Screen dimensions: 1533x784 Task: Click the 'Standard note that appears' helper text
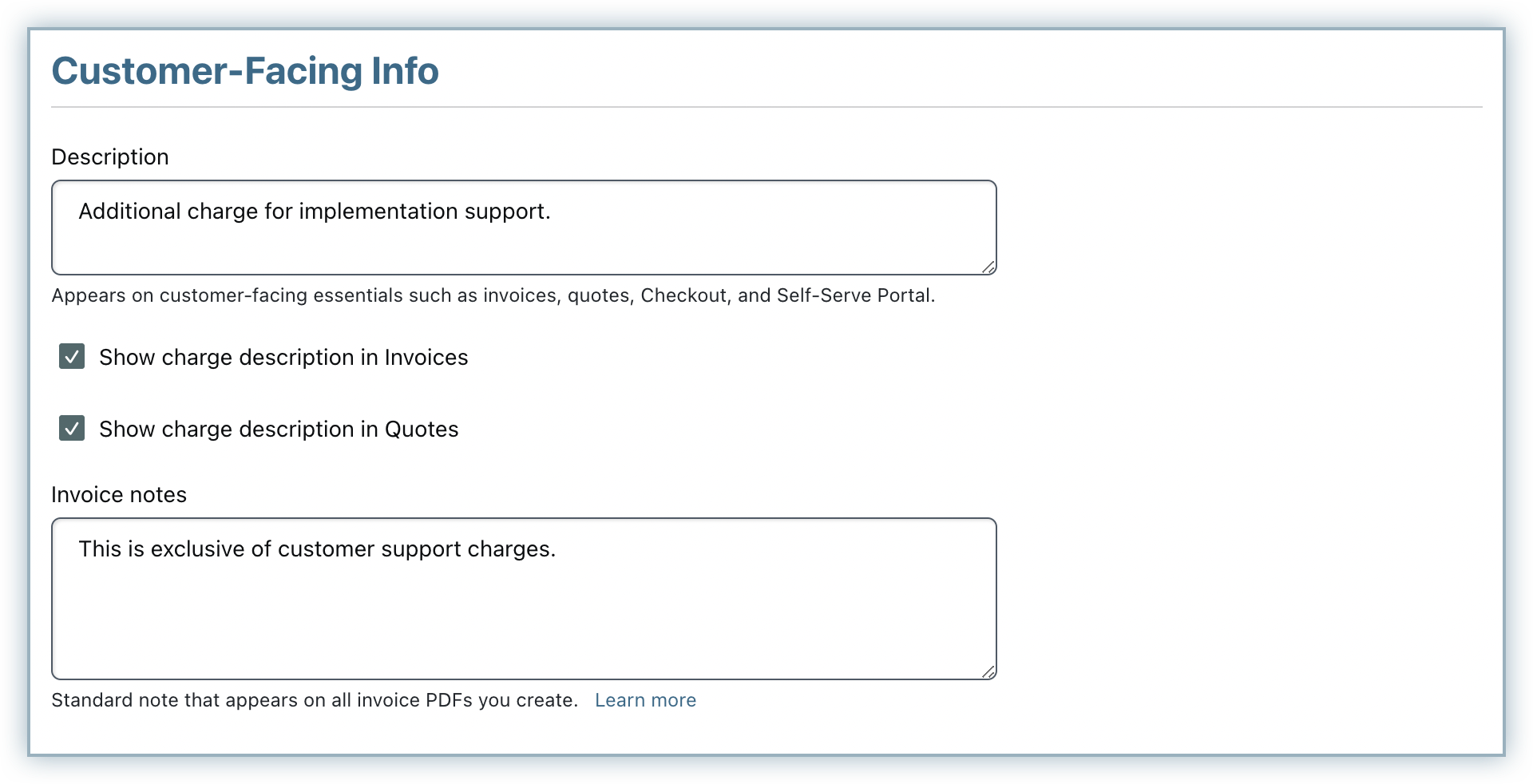pyautogui.click(x=315, y=700)
